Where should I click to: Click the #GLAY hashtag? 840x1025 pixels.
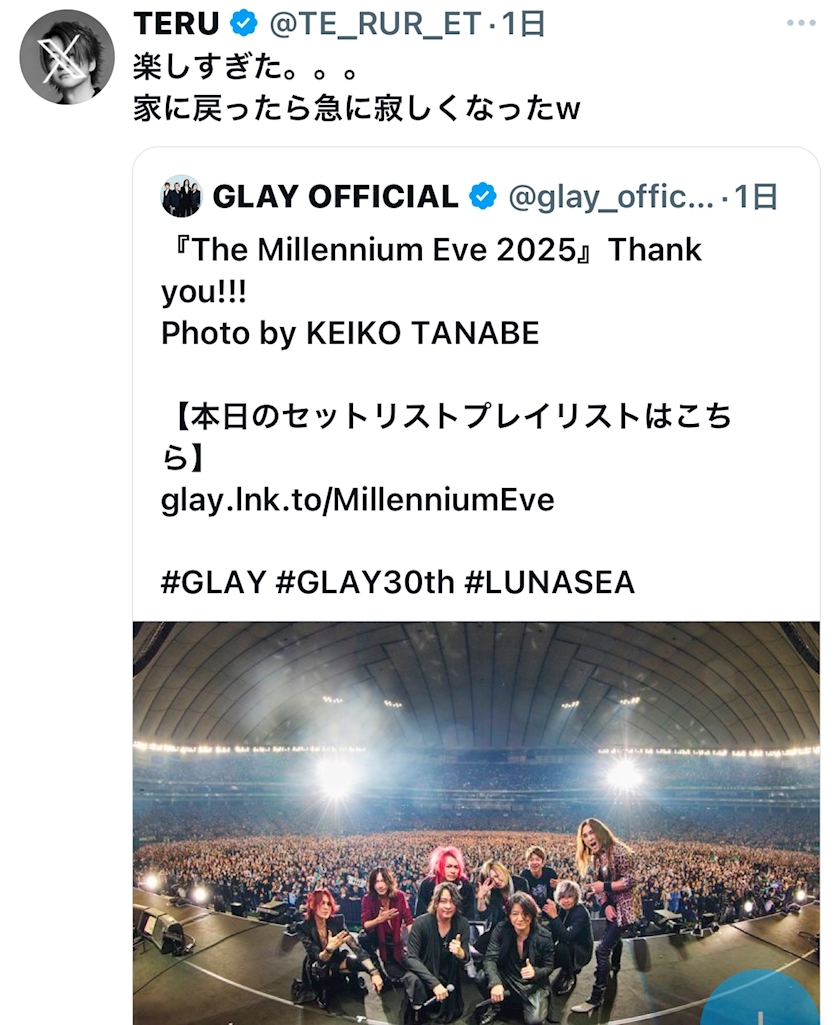pyautogui.click(x=213, y=582)
